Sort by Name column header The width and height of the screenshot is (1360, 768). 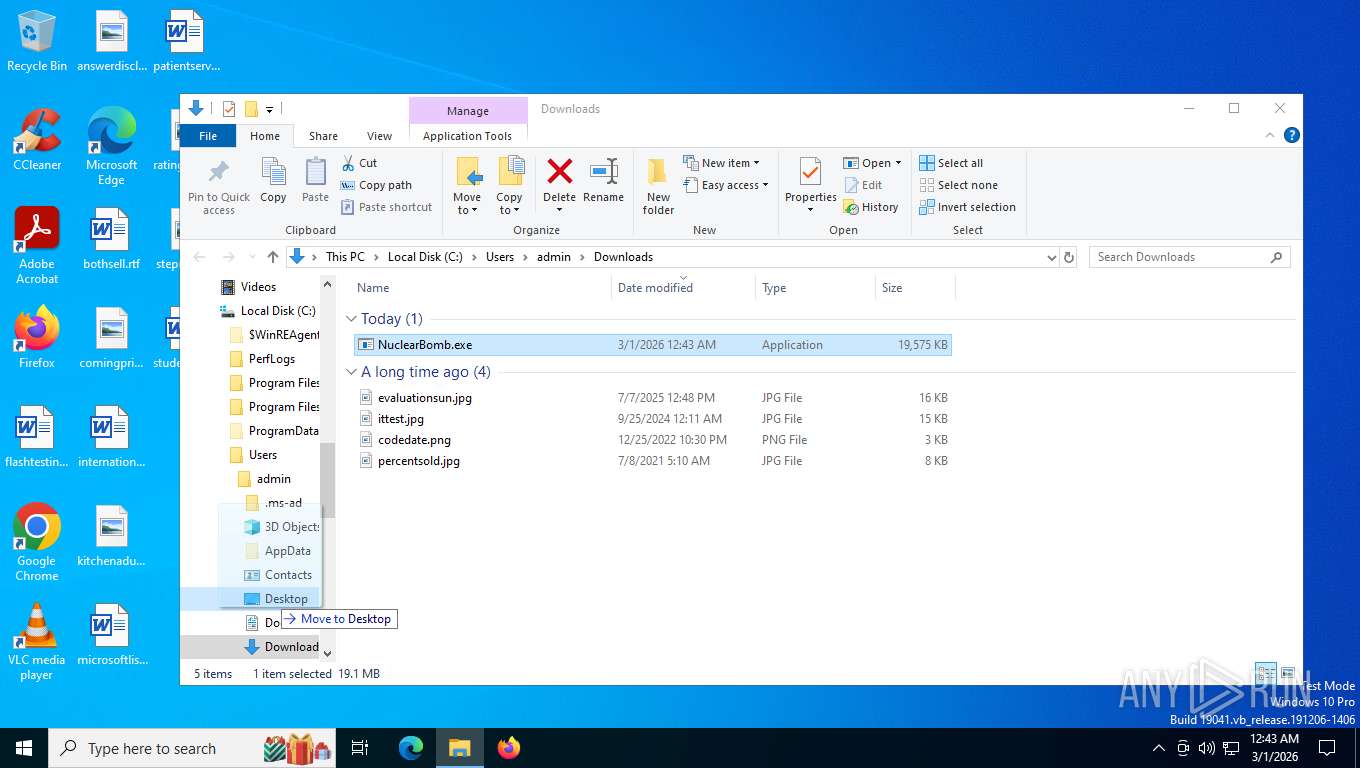373,288
